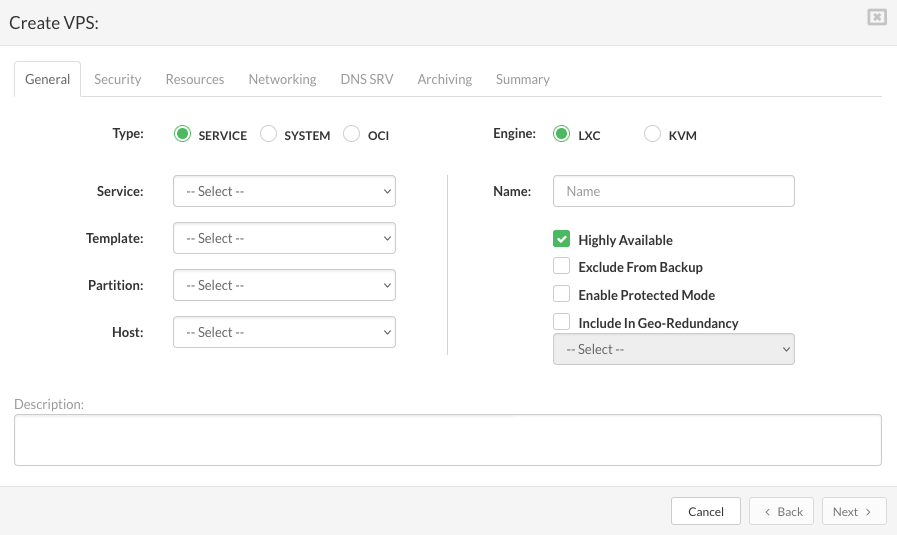897x535 pixels.
Task: Uncheck the Highly Available checkbox
Action: 561,239
